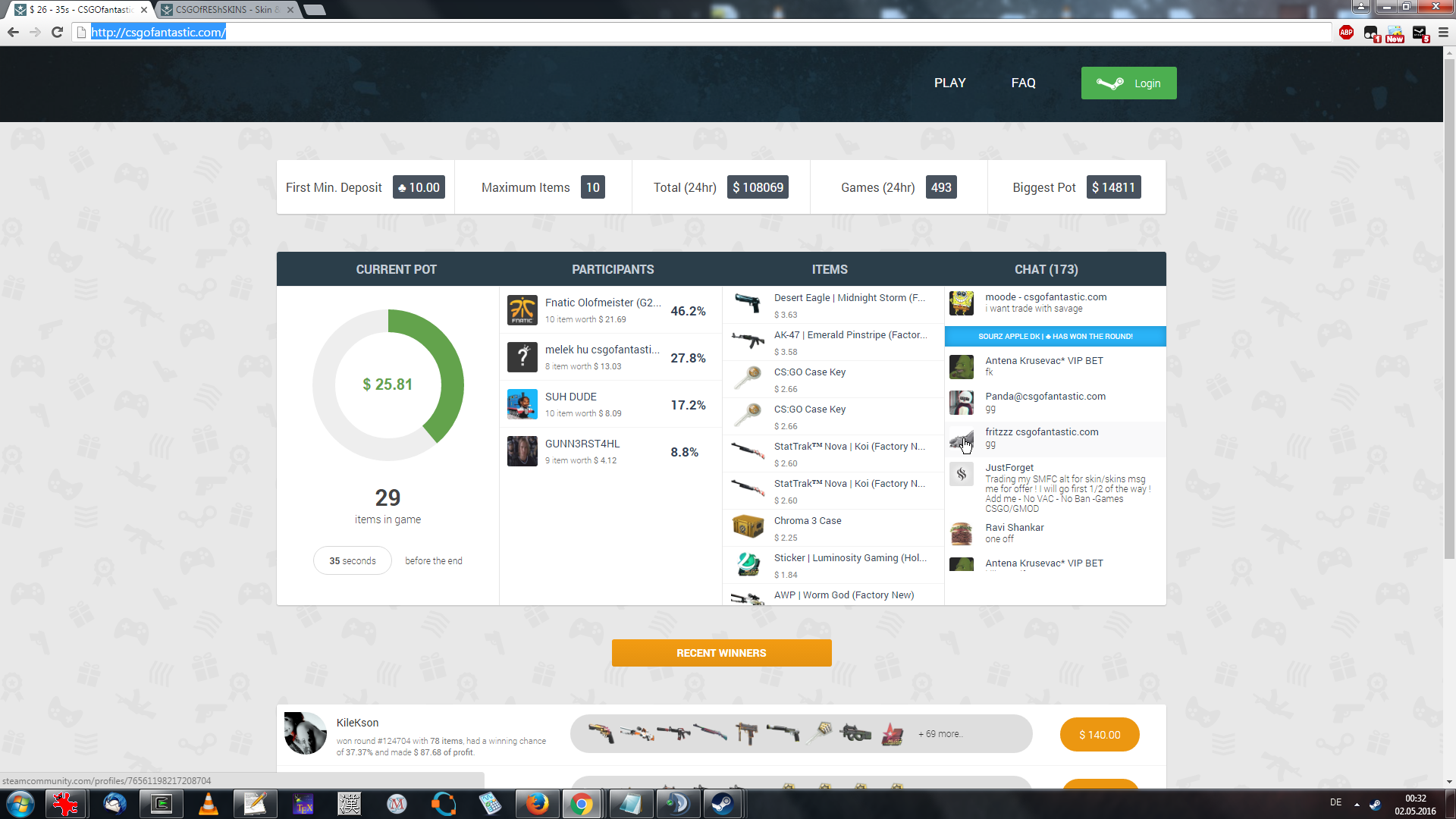Viewport: 1456px width, 819px height.
Task: Click the AdBlock Plus extension icon
Action: tap(1346, 33)
